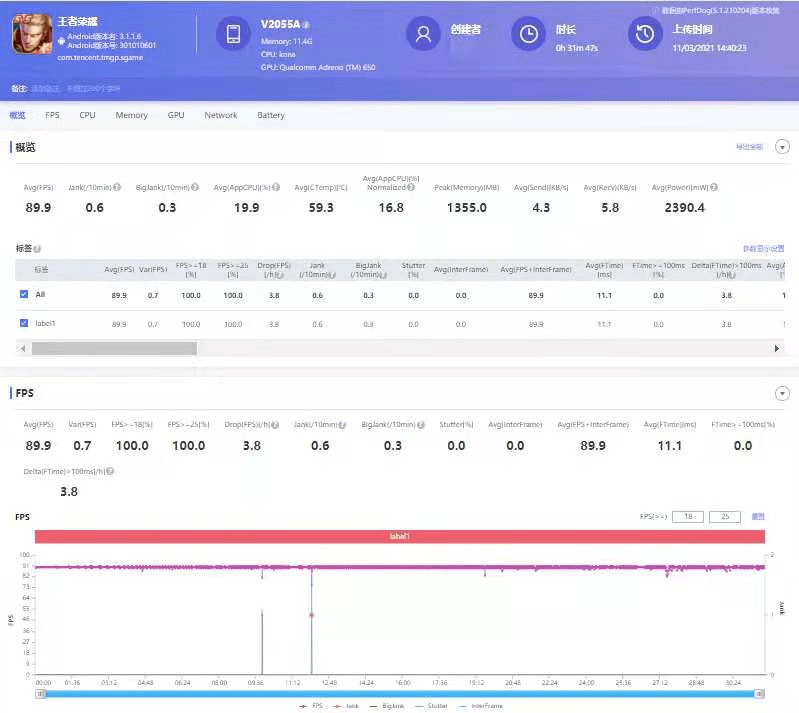This screenshot has height=713, width=799.
Task: Collapse the overview section with the circled arrow
Action: (782, 147)
